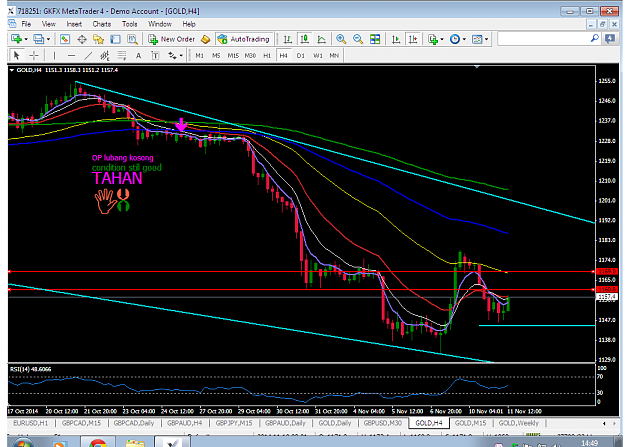
Task: Switch to H1 timeframe
Action: pos(267,56)
